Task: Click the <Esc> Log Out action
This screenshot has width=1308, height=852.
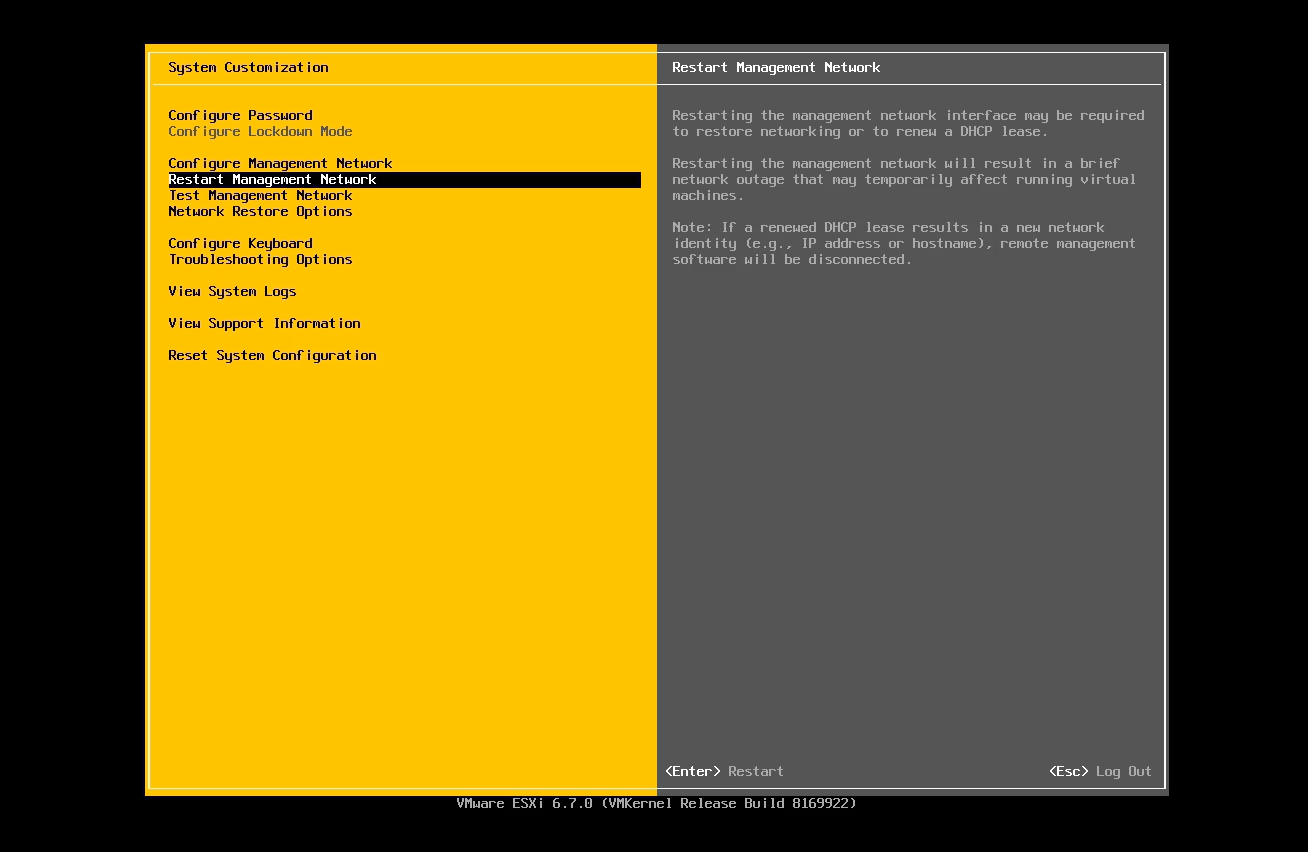Action: click(x=1100, y=772)
